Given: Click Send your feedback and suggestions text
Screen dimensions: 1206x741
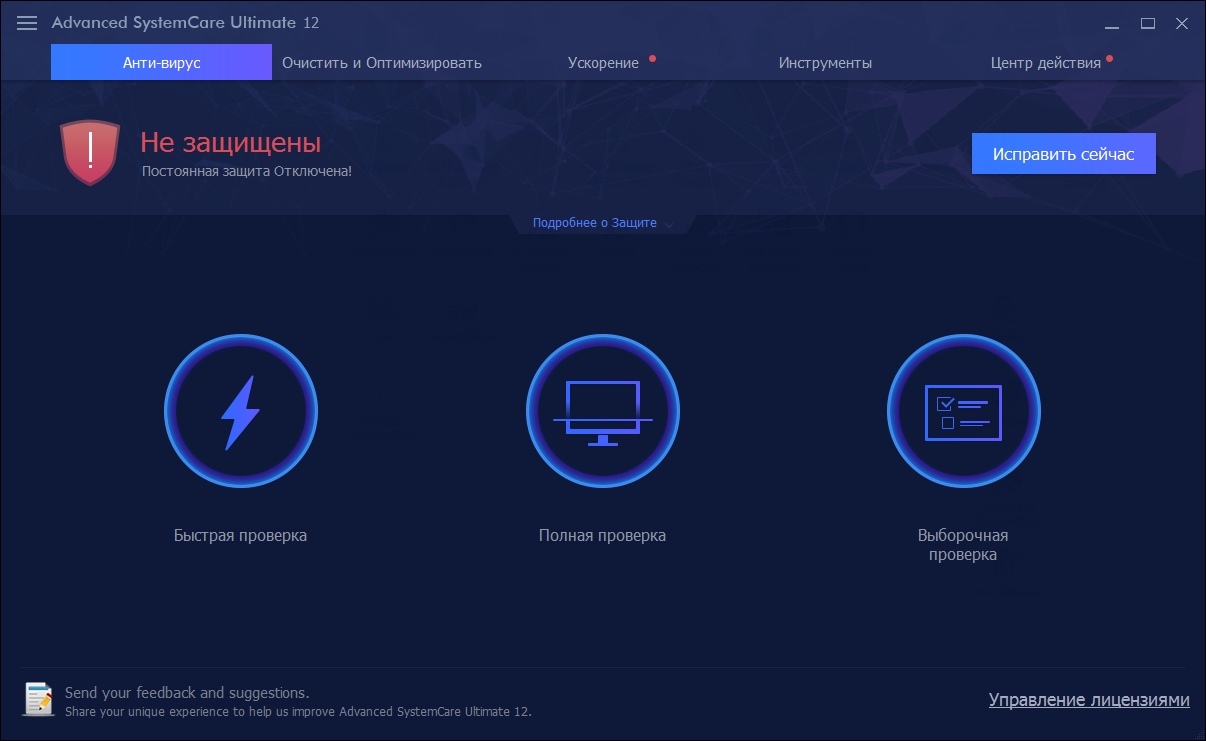Looking at the screenshot, I should point(187,692).
